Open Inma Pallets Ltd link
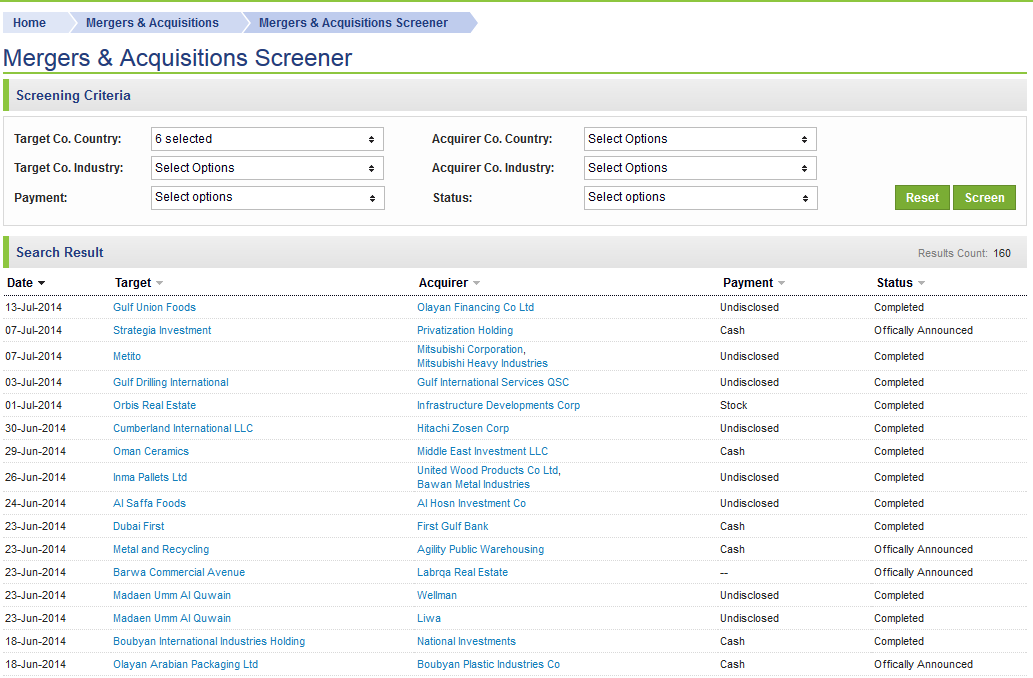The width and height of the screenshot is (1033, 678). 150,477
